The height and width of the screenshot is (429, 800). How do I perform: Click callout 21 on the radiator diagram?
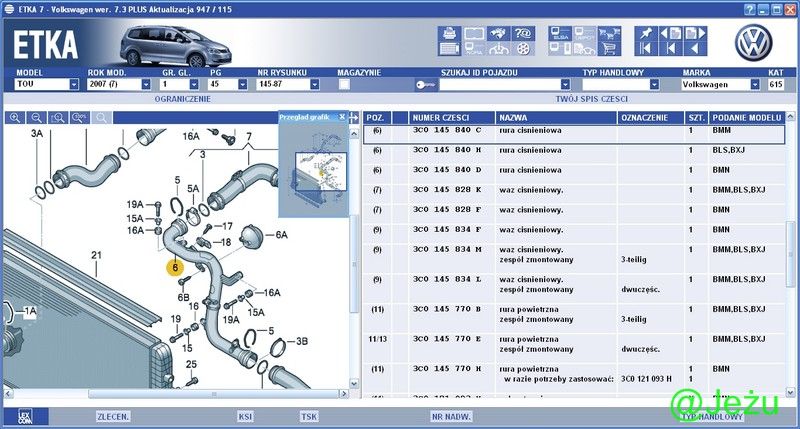(x=96, y=255)
